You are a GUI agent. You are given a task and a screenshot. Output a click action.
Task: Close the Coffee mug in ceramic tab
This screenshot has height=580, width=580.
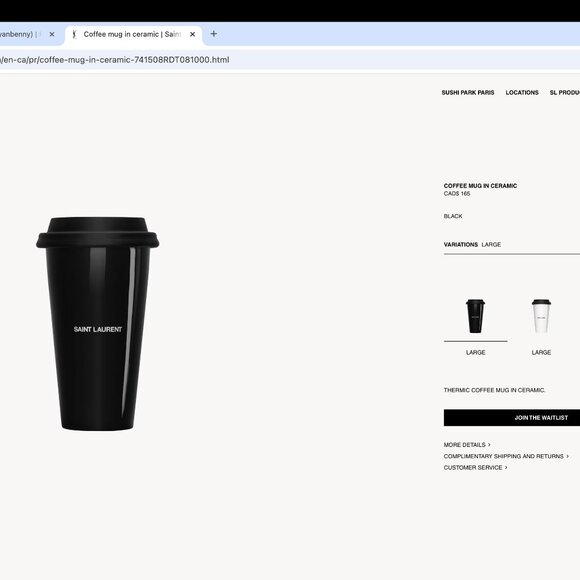192,34
